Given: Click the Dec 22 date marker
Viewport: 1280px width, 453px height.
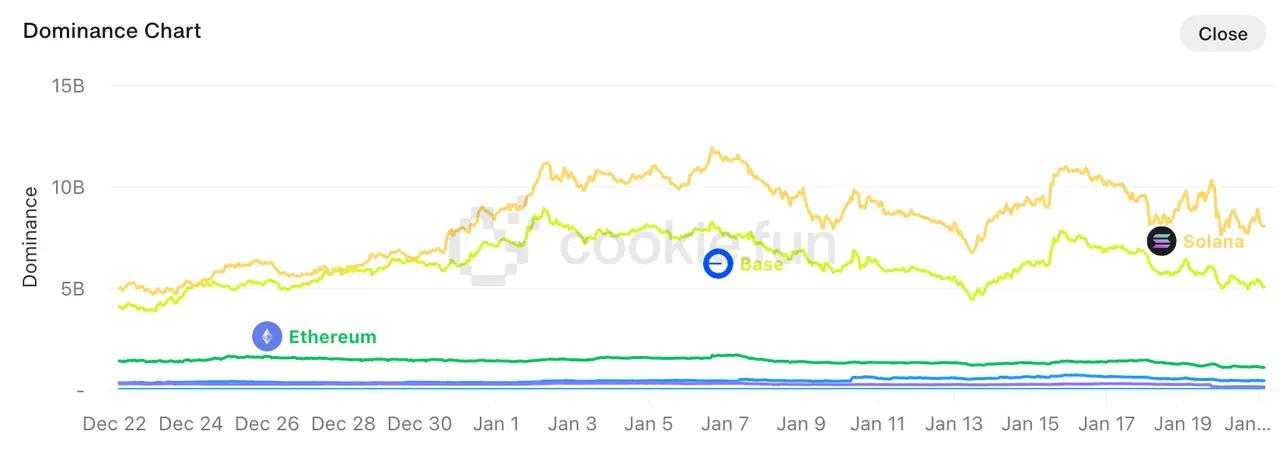Looking at the screenshot, I should pos(115,424).
